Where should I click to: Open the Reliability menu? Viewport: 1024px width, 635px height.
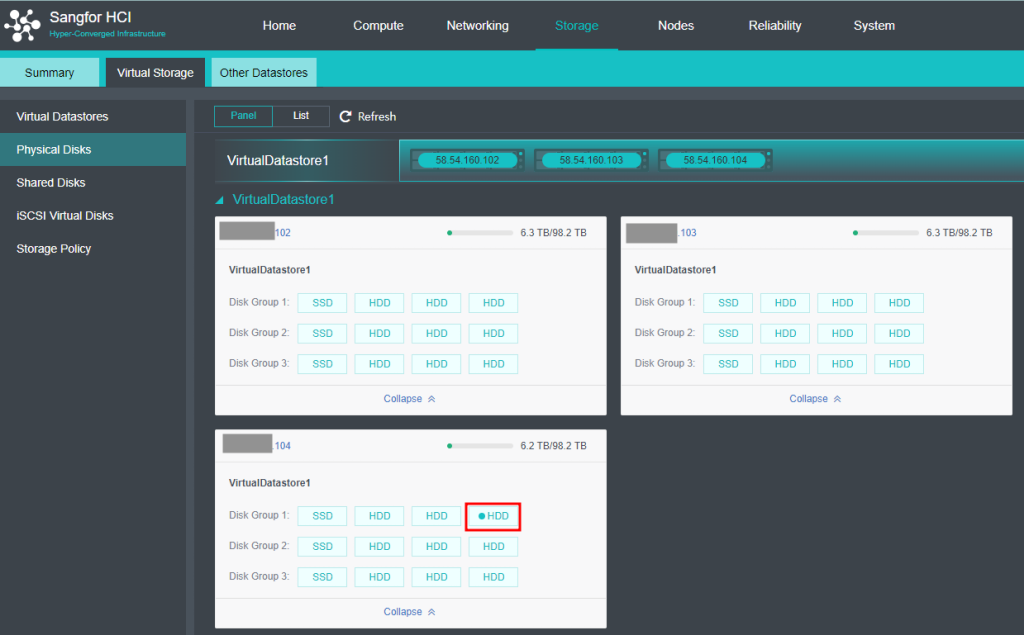coord(775,25)
